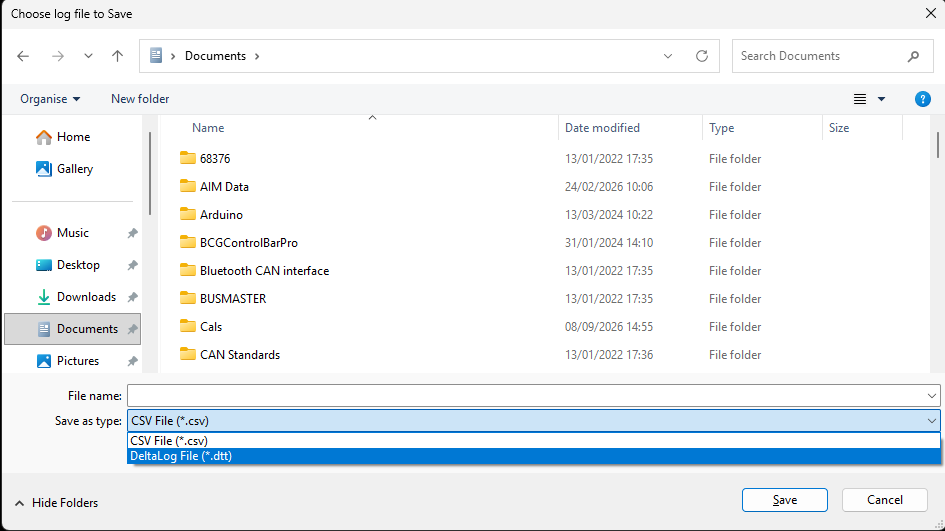Sort by the Size column header
The height and width of the screenshot is (531, 945).
(x=839, y=128)
